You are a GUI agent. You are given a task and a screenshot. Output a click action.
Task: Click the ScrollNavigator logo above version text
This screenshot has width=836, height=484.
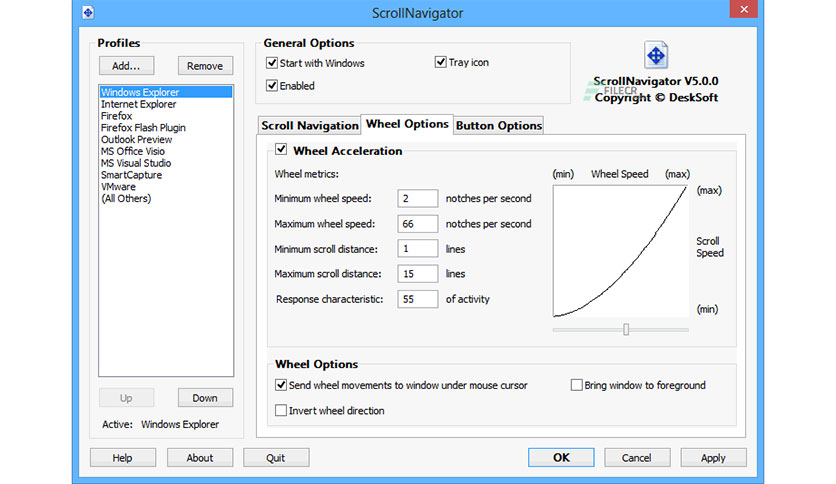coord(656,55)
